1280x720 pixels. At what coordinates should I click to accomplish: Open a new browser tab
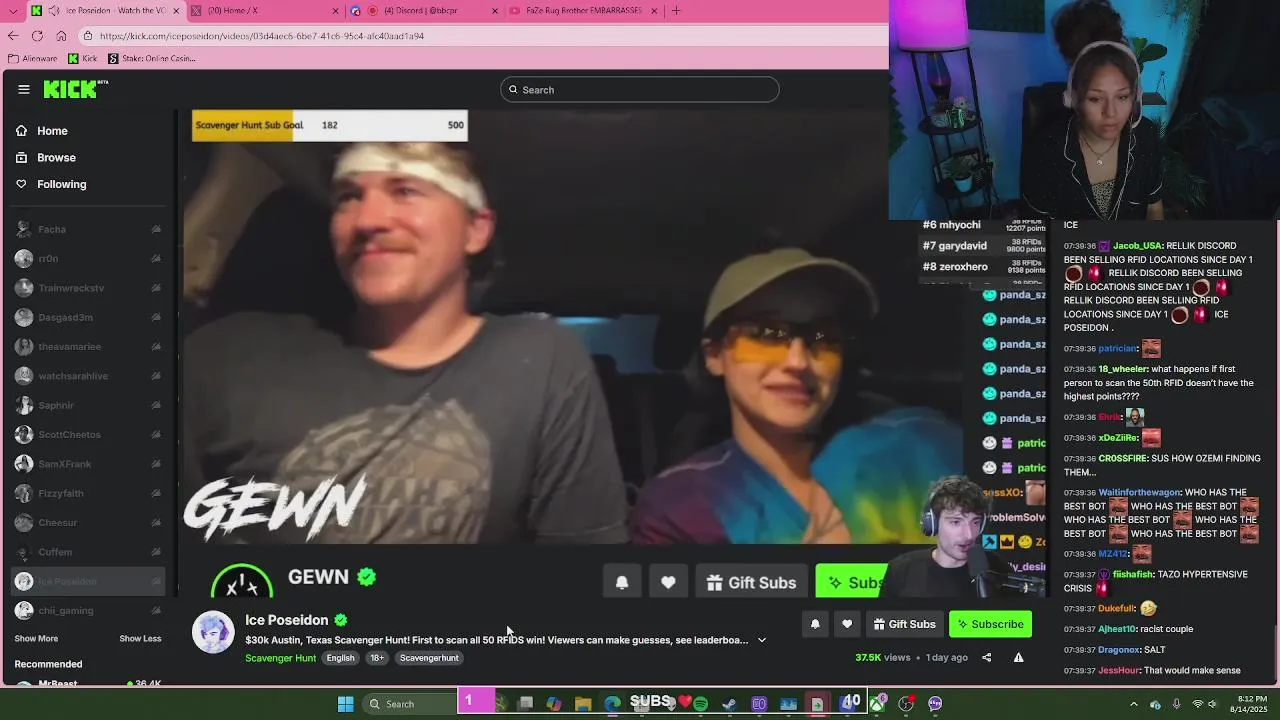(676, 11)
